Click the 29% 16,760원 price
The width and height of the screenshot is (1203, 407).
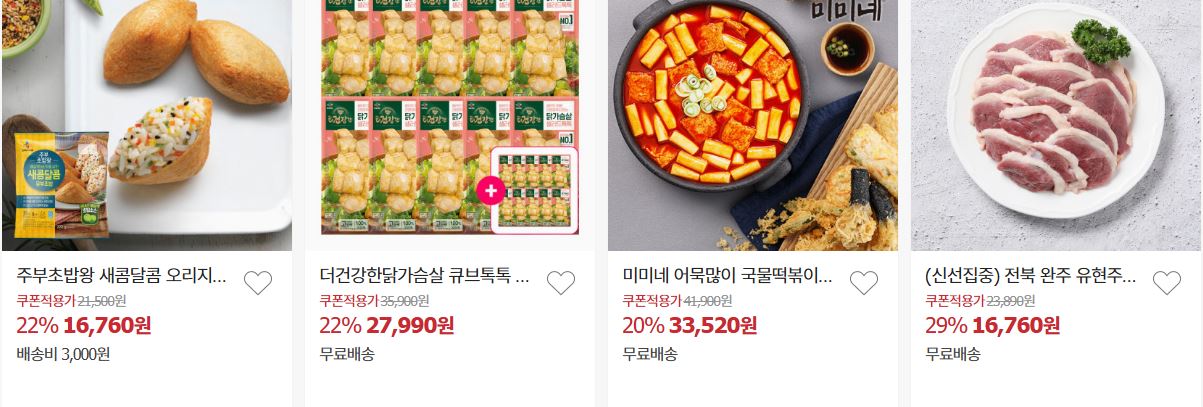tap(993, 325)
